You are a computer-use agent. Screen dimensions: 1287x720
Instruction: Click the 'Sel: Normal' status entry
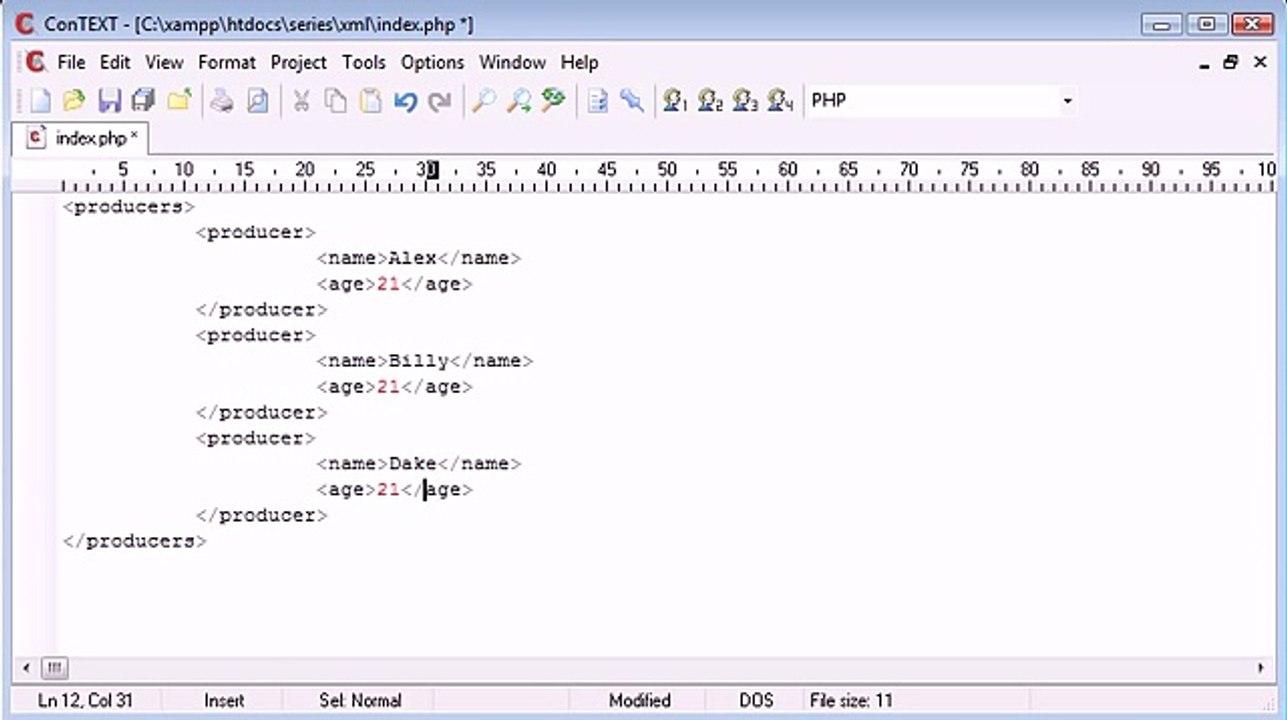(x=360, y=701)
